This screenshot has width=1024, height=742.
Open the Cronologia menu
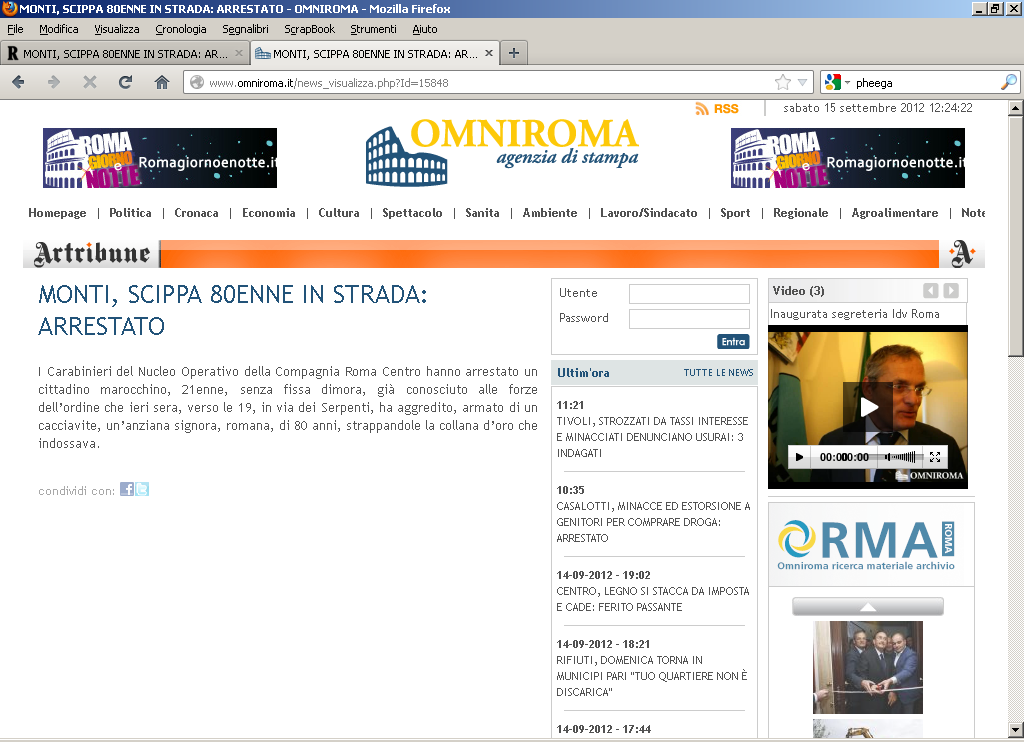(181, 29)
